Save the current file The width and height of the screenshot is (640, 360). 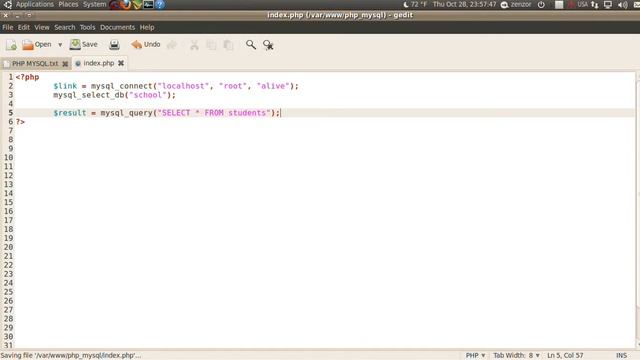(x=84, y=44)
